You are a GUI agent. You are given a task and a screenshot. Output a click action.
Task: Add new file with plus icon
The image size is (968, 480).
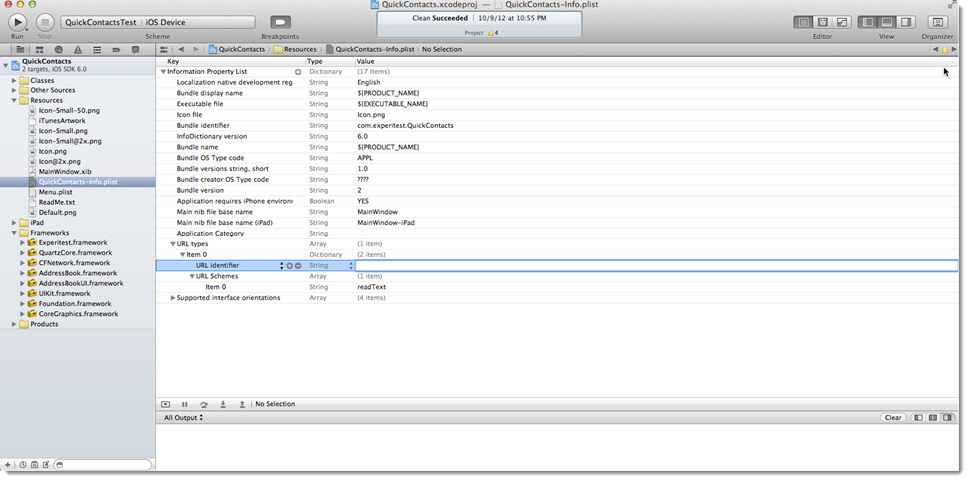pyautogui.click(x=8, y=465)
